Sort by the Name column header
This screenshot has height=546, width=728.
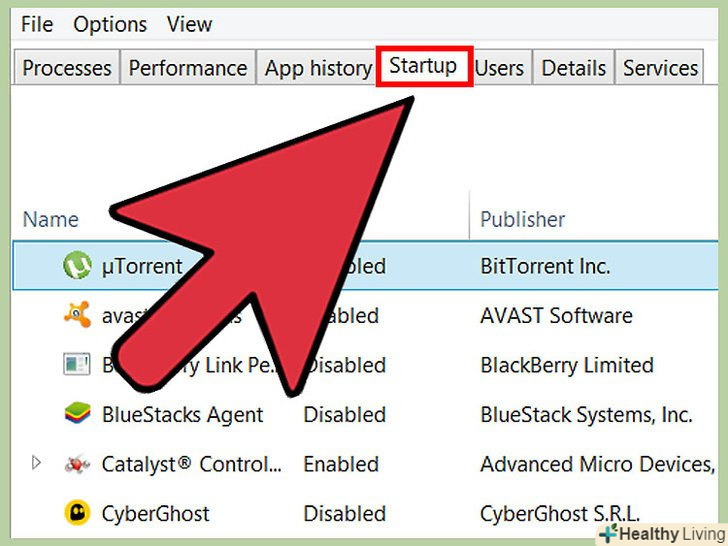51,219
